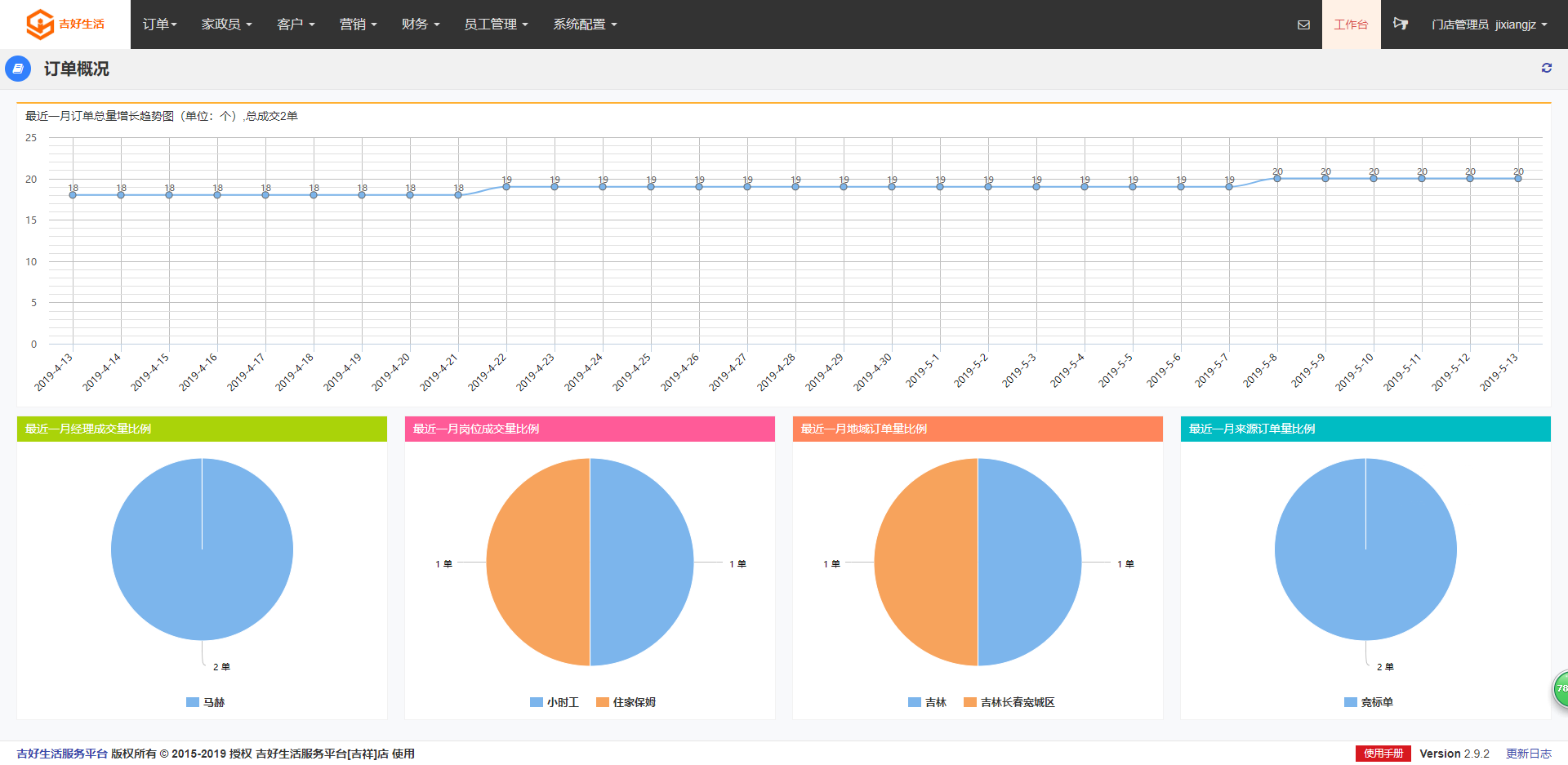This screenshot has width=1568, height=765.
Task: Click the data point for 2019-5-8
Action: 1277,179
